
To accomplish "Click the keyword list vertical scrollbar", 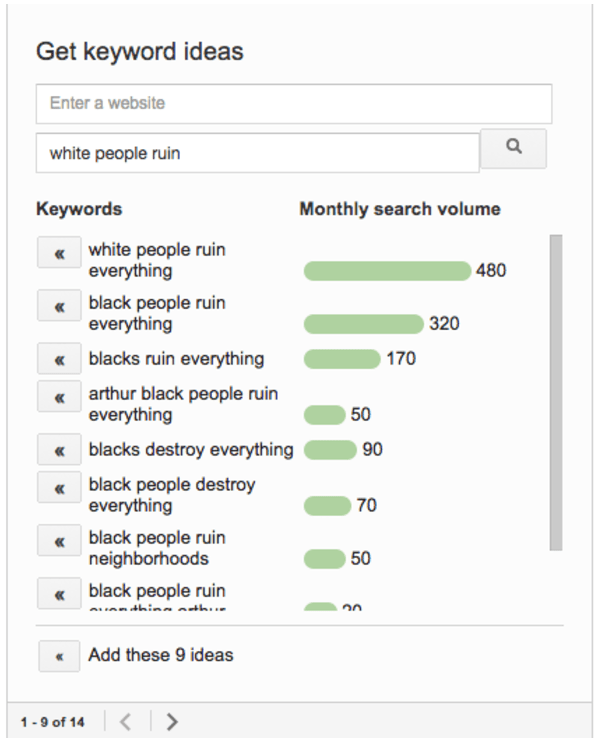I will [x=556, y=390].
